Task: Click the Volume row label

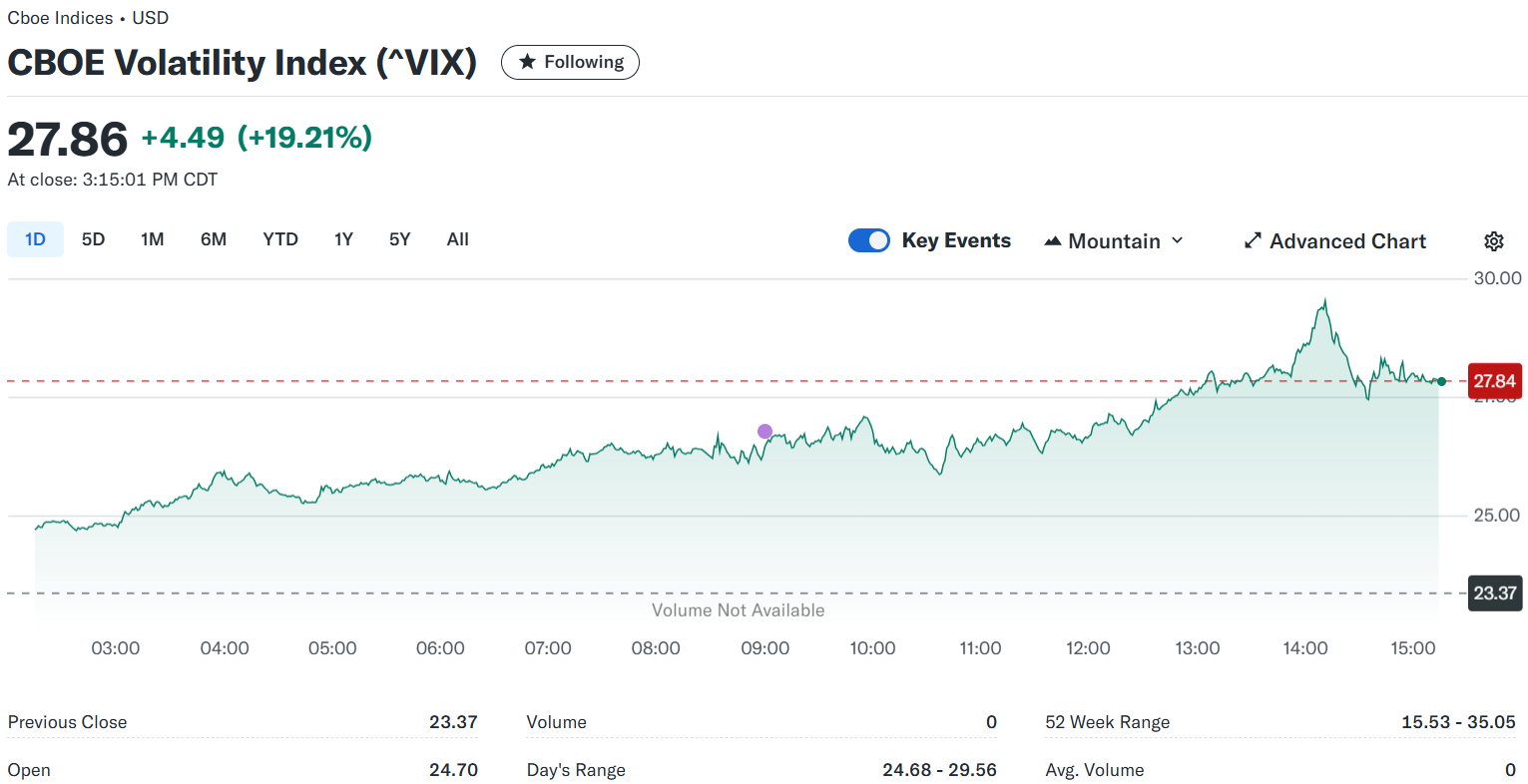Action: (557, 722)
